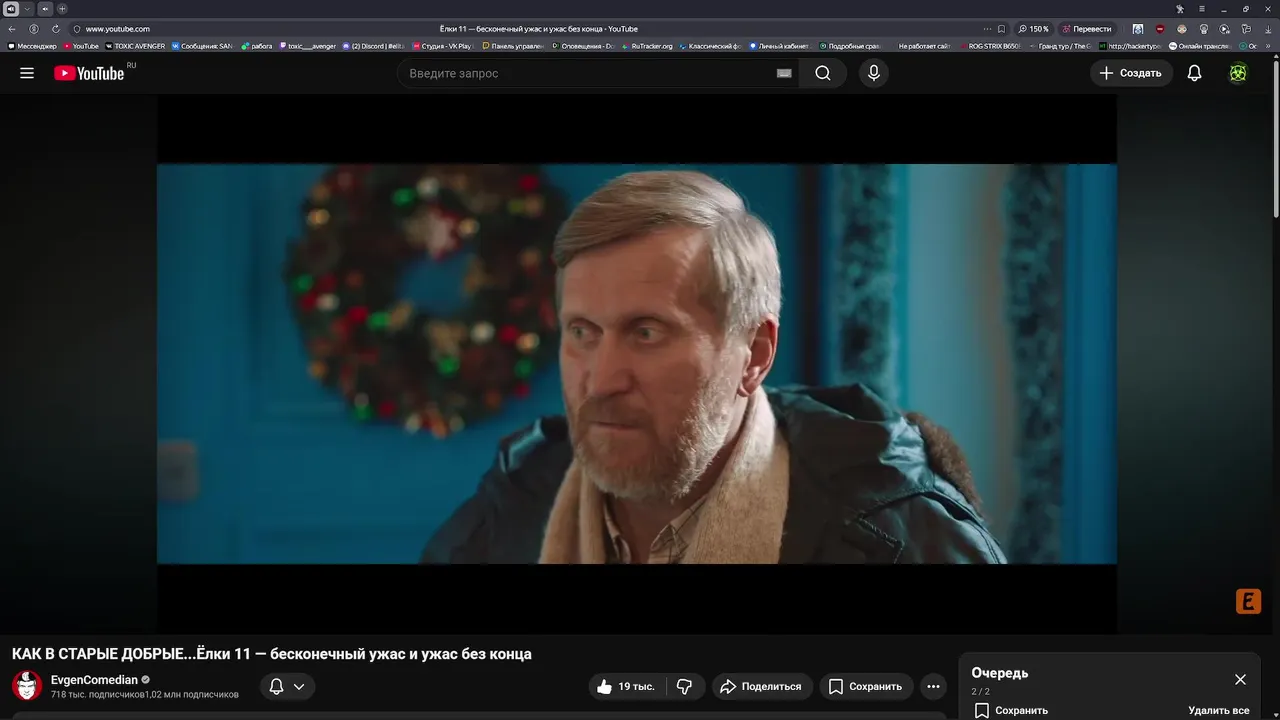Open YouTube notifications bell
The height and width of the screenshot is (720, 1280).
(1194, 73)
